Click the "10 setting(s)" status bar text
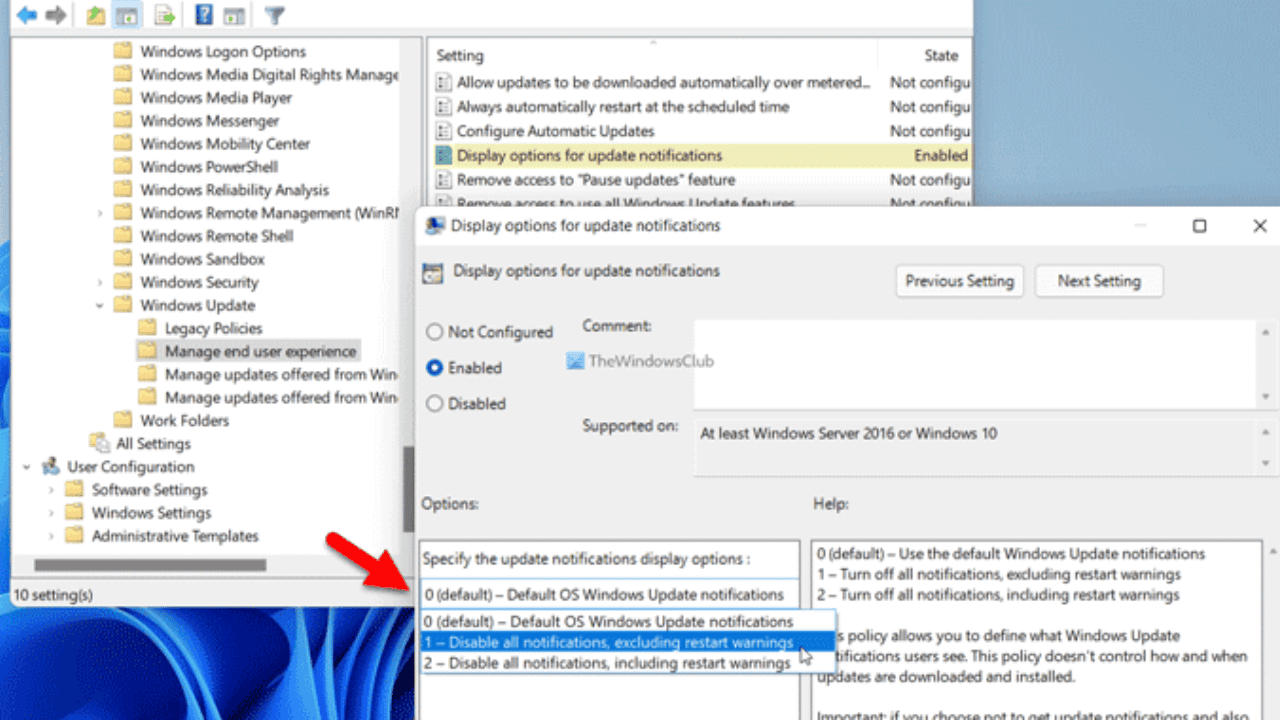Screen dimensions: 1280x720 pyautogui.click(x=53, y=594)
